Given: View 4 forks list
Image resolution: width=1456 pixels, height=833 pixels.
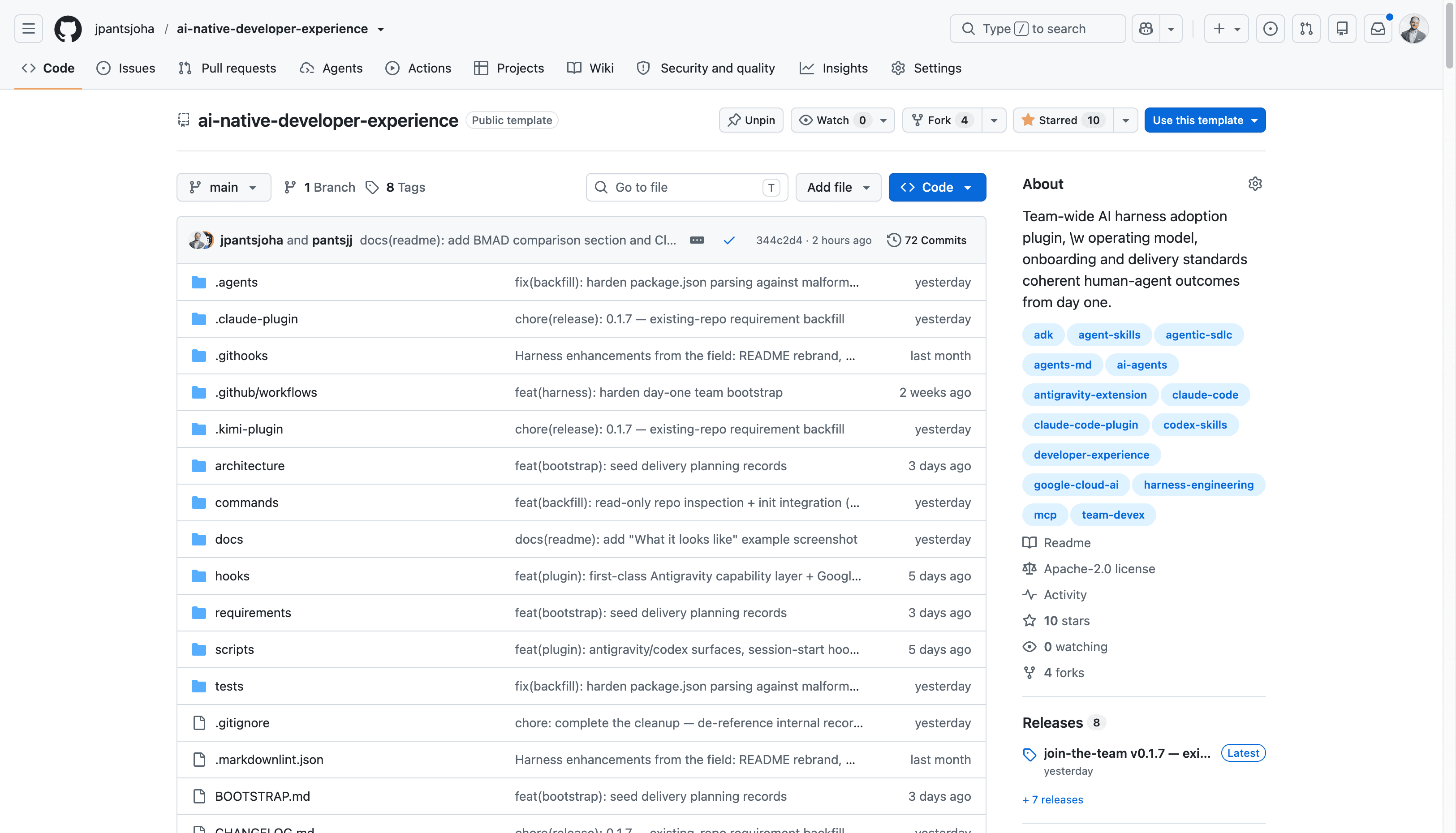Looking at the screenshot, I should pos(1064,672).
